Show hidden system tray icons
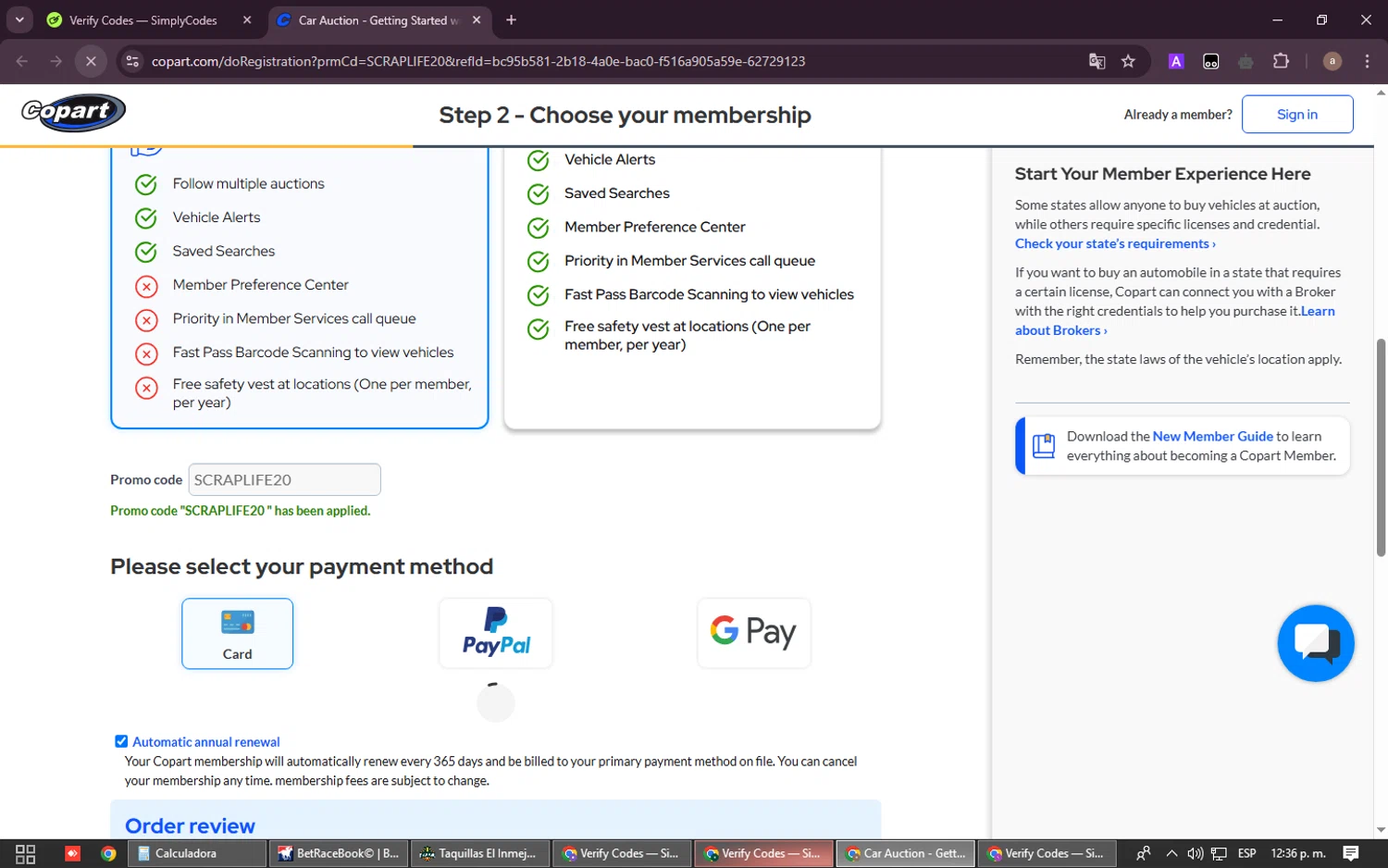The width and height of the screenshot is (1388, 868). click(1171, 853)
